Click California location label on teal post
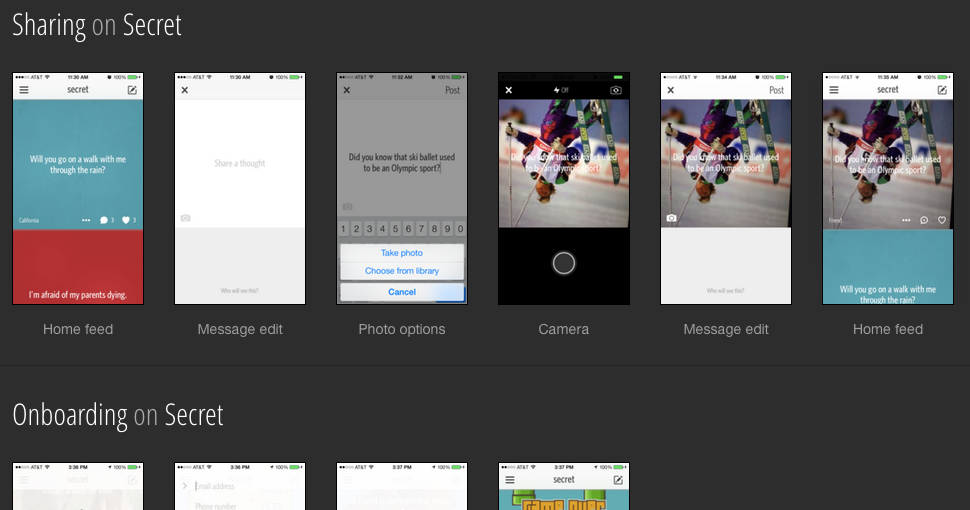This screenshot has height=510, width=970. pyautogui.click(x=28, y=220)
